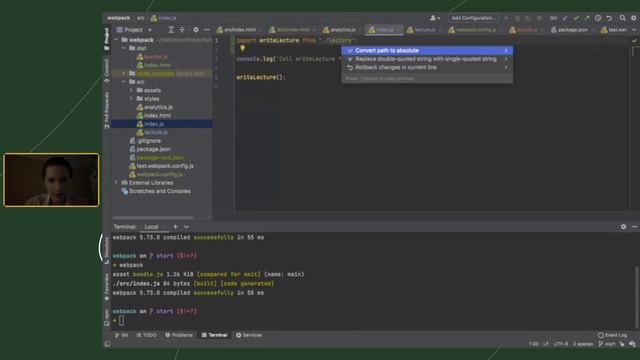
Task: Click the inspection checkmark at editor top right
Action: 634,40
